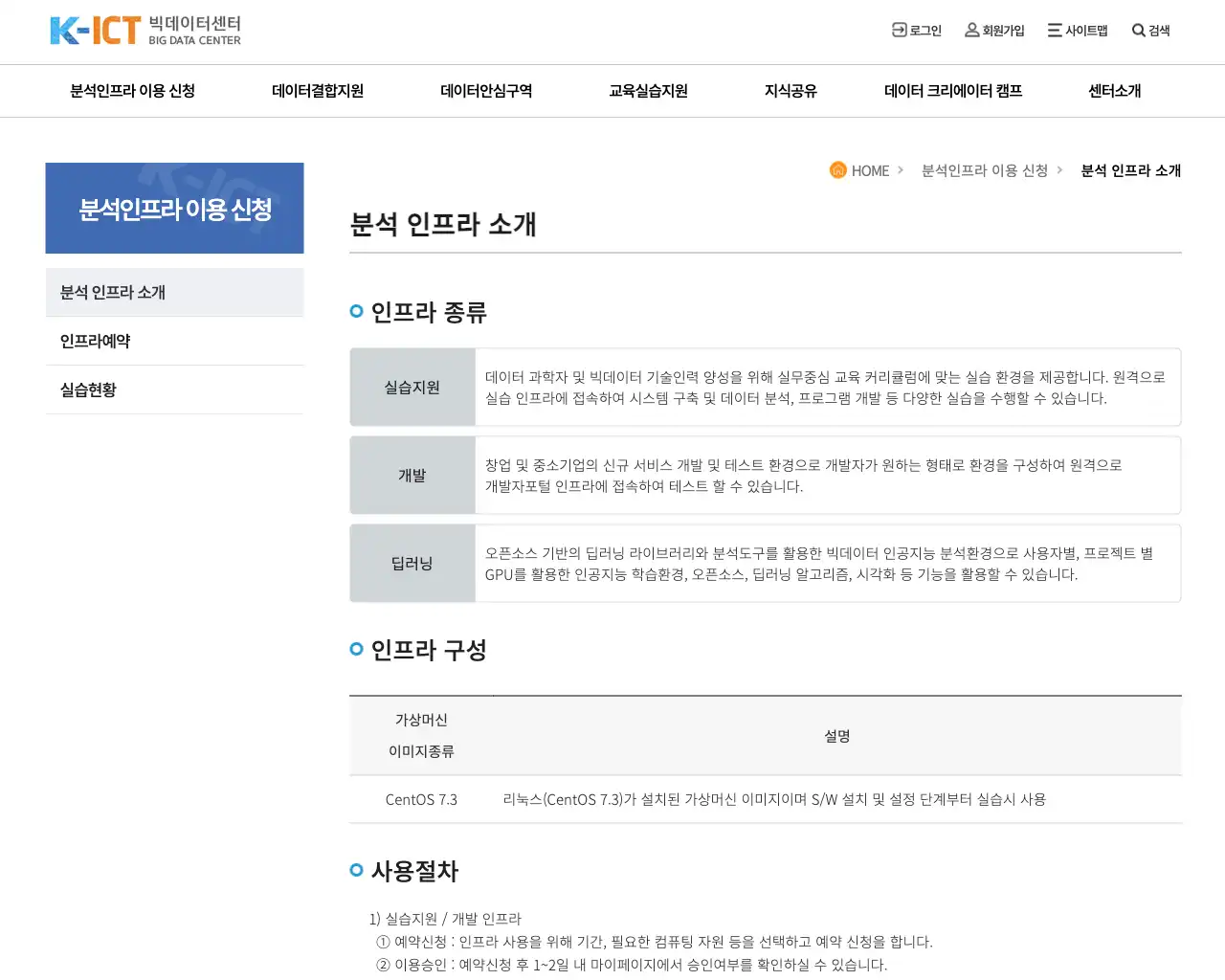Go to 실습현황 sidebar item
Image resolution: width=1225 pixels, height=980 pixels.
174,390
